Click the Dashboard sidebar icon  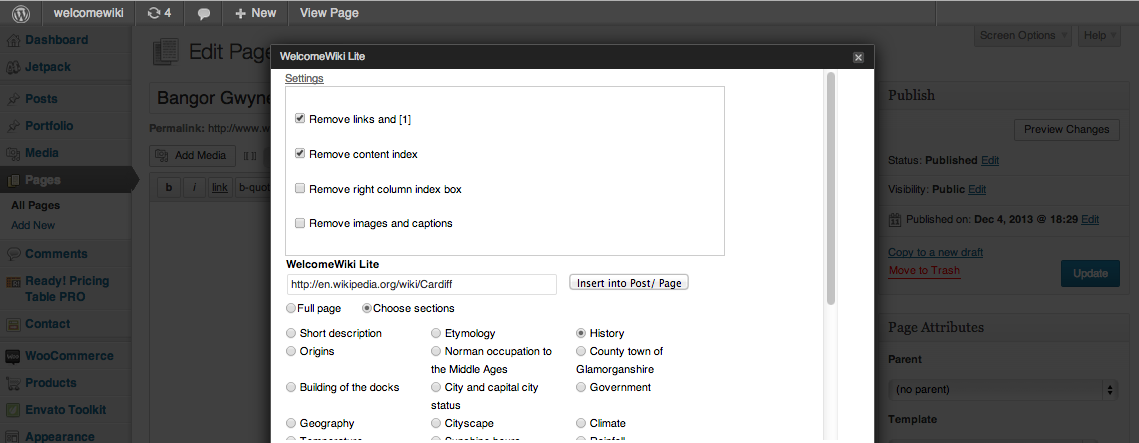[x=13, y=40]
